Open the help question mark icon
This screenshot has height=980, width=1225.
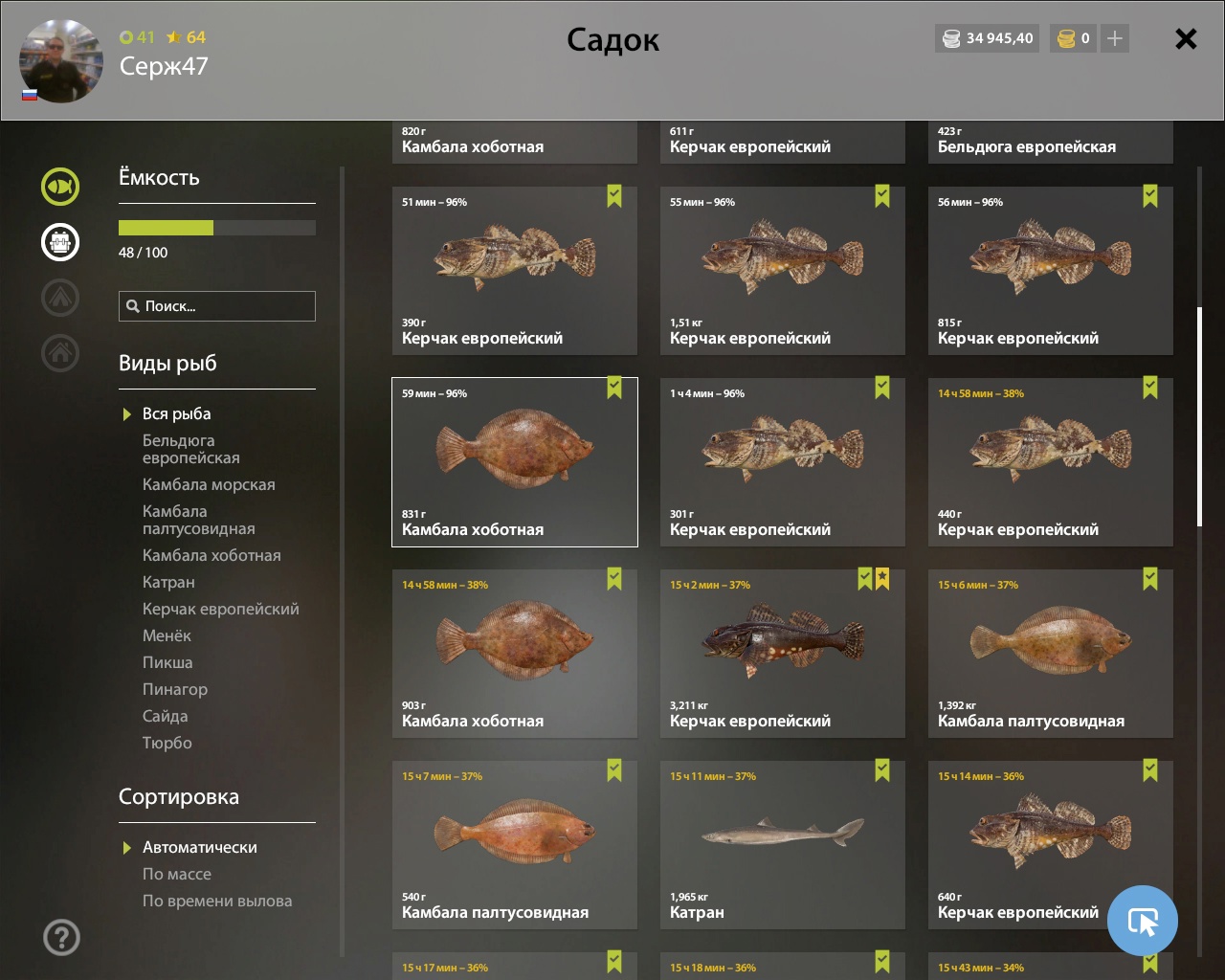pos(61,937)
